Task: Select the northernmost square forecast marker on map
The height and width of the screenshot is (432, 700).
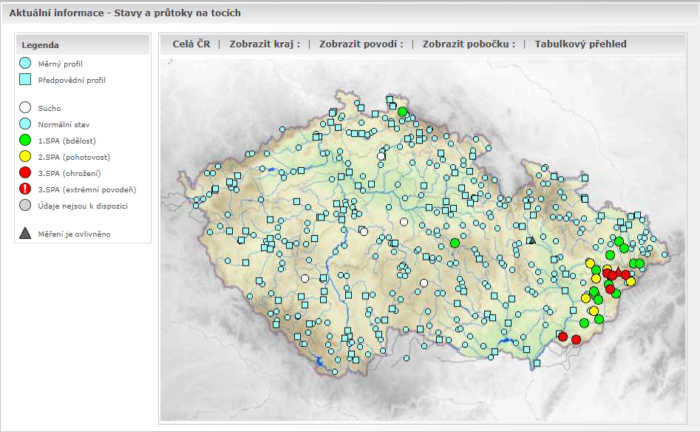Action: click(x=390, y=99)
